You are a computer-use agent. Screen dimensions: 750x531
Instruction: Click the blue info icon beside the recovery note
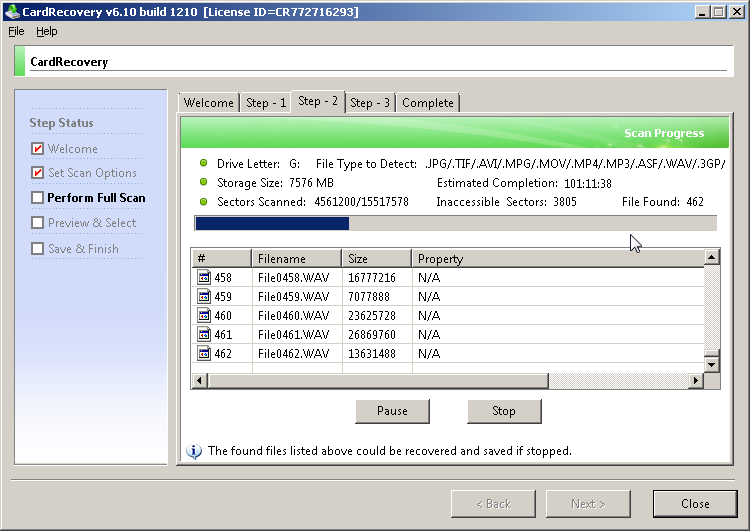click(x=194, y=451)
